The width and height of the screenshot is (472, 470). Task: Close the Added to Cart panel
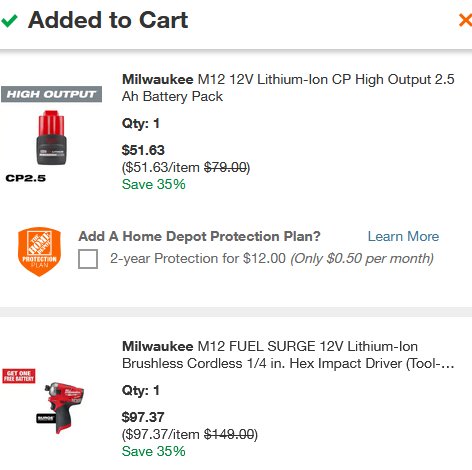[x=465, y=20]
